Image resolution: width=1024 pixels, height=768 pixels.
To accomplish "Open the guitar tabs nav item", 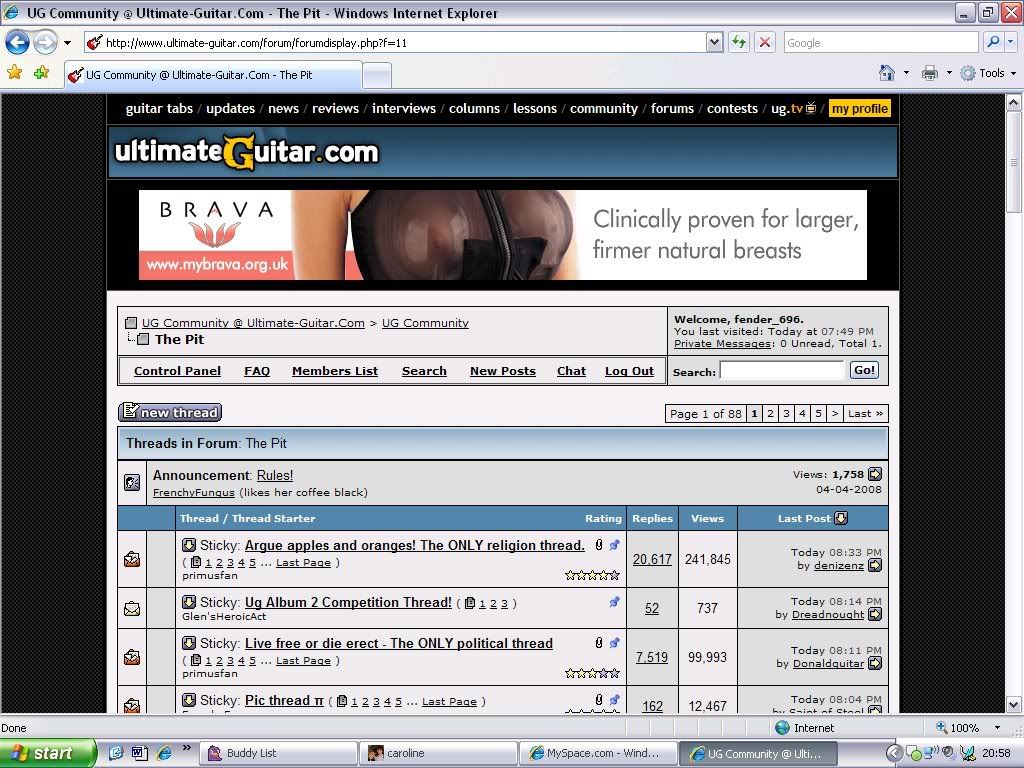I will pos(159,108).
